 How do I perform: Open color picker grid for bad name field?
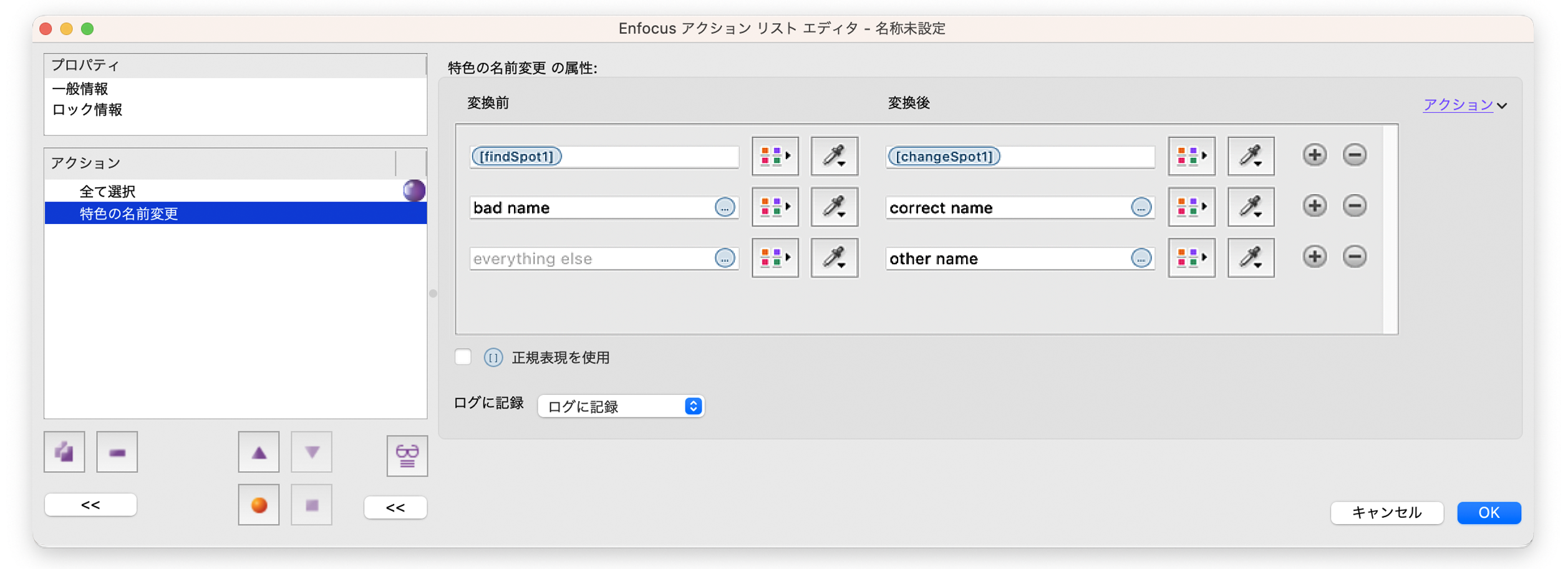click(775, 207)
